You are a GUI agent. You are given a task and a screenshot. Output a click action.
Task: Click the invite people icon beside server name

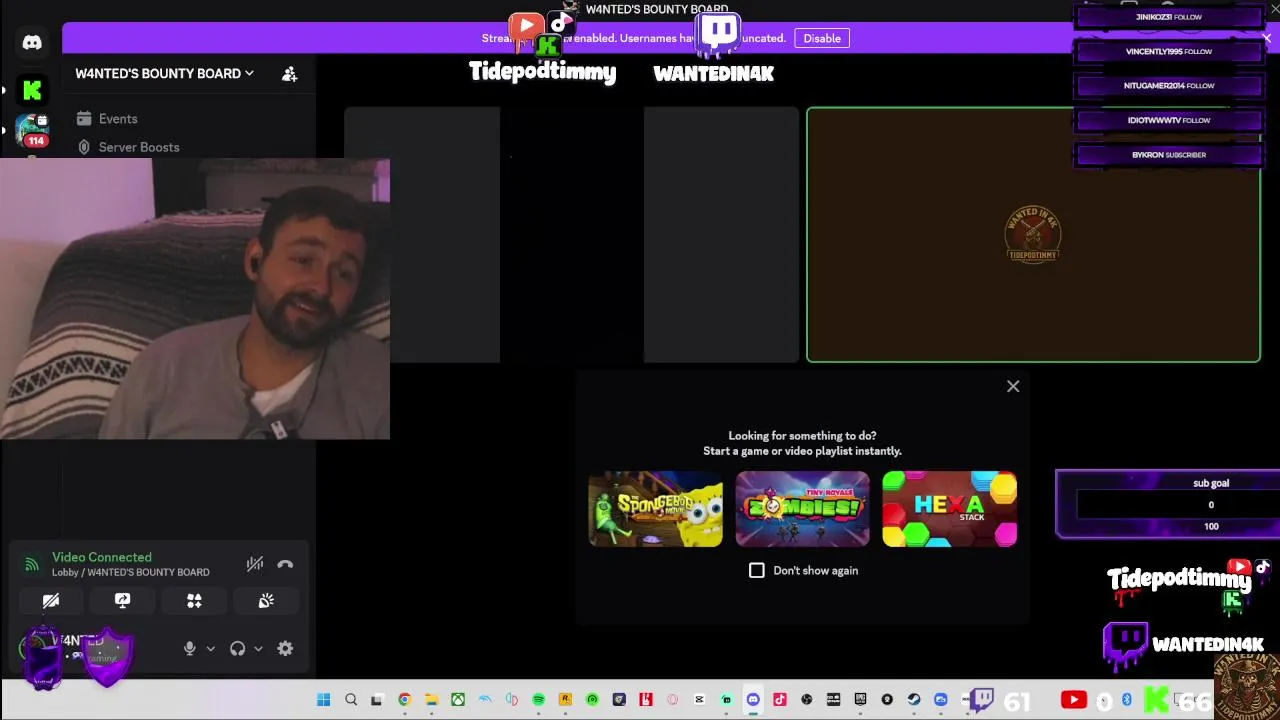(x=289, y=73)
